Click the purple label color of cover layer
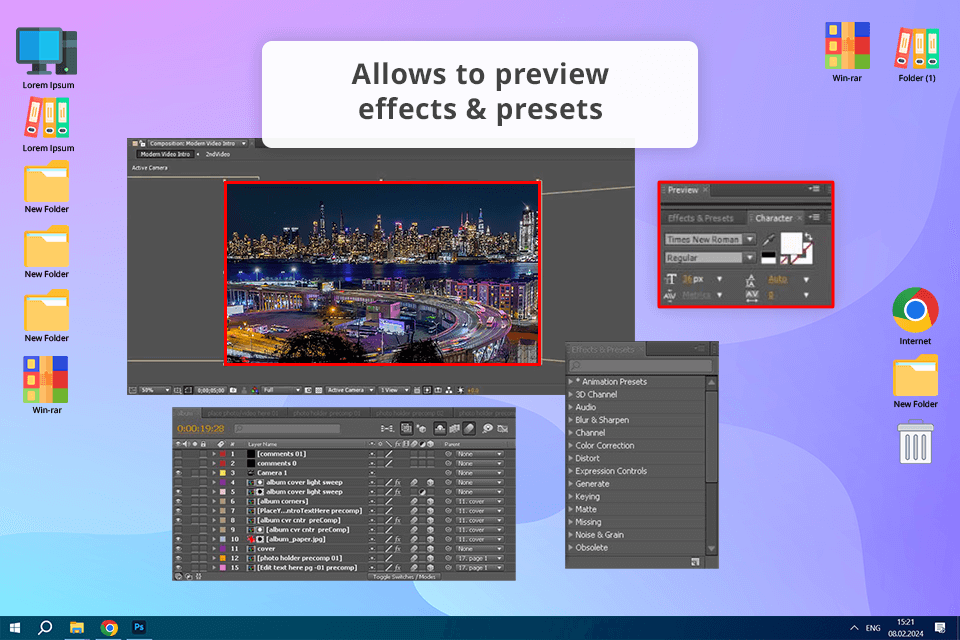The width and height of the screenshot is (960, 640). [223, 549]
